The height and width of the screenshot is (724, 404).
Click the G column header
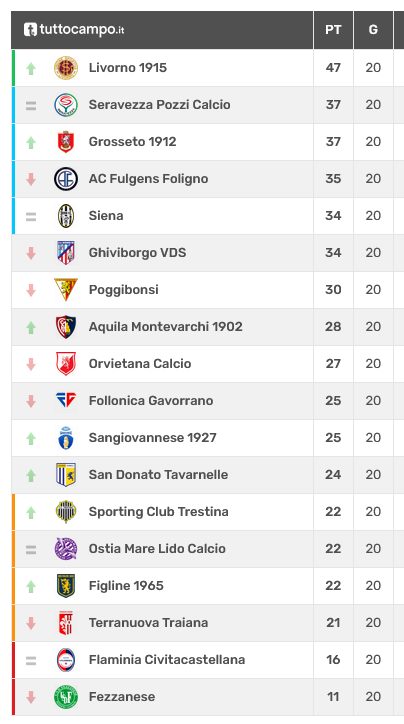point(373,30)
